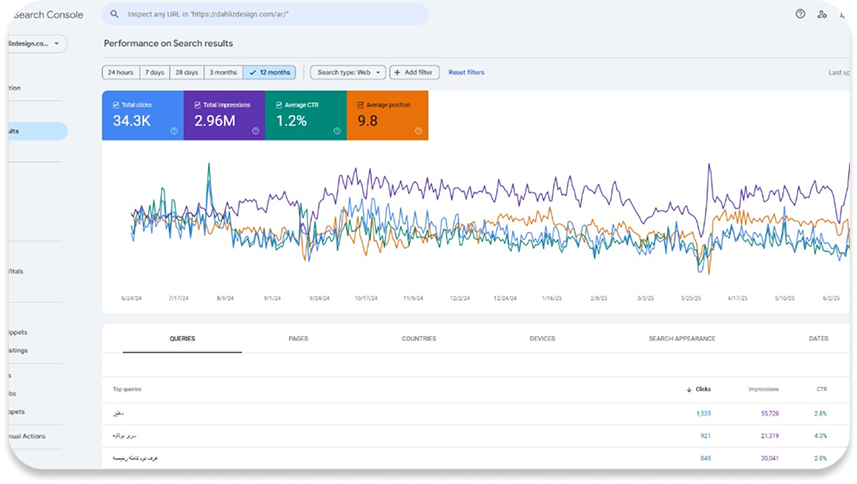Click help icon on Average position card
The height and width of the screenshot is (484, 857).
click(419, 131)
